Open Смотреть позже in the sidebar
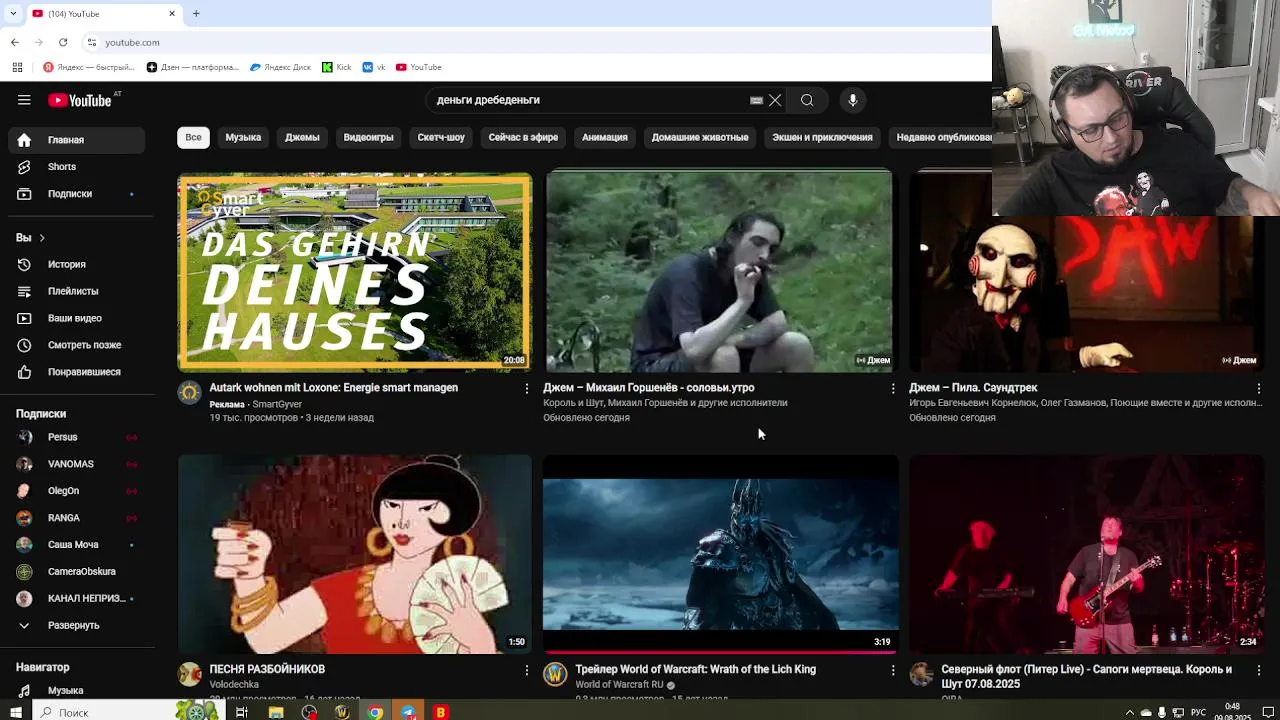 (x=76, y=345)
